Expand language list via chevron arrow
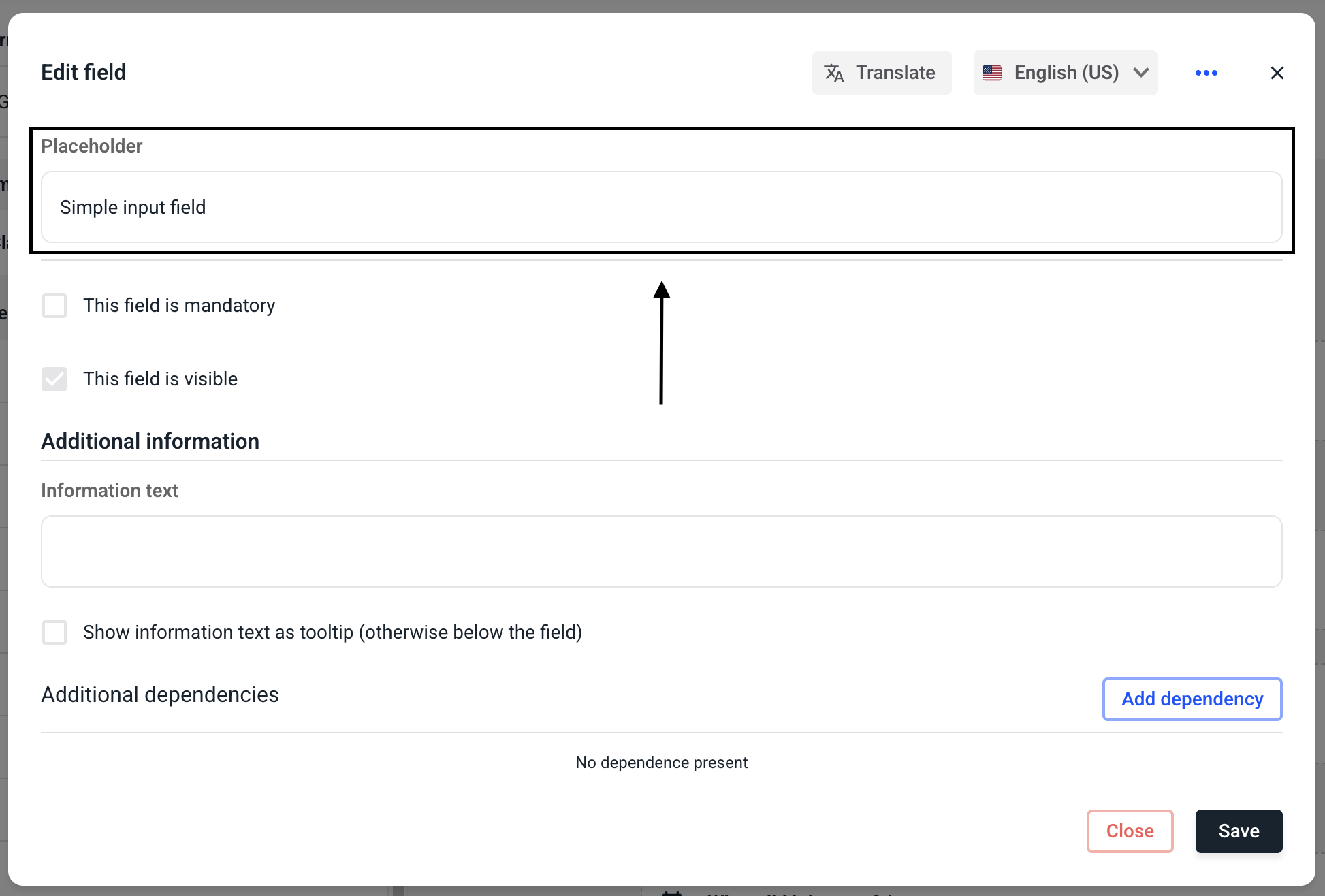This screenshot has width=1325, height=896. pos(1141,73)
